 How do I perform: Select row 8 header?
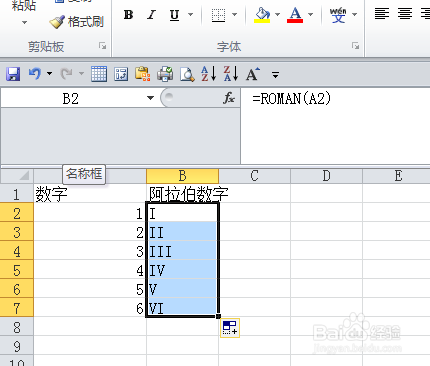(17, 326)
